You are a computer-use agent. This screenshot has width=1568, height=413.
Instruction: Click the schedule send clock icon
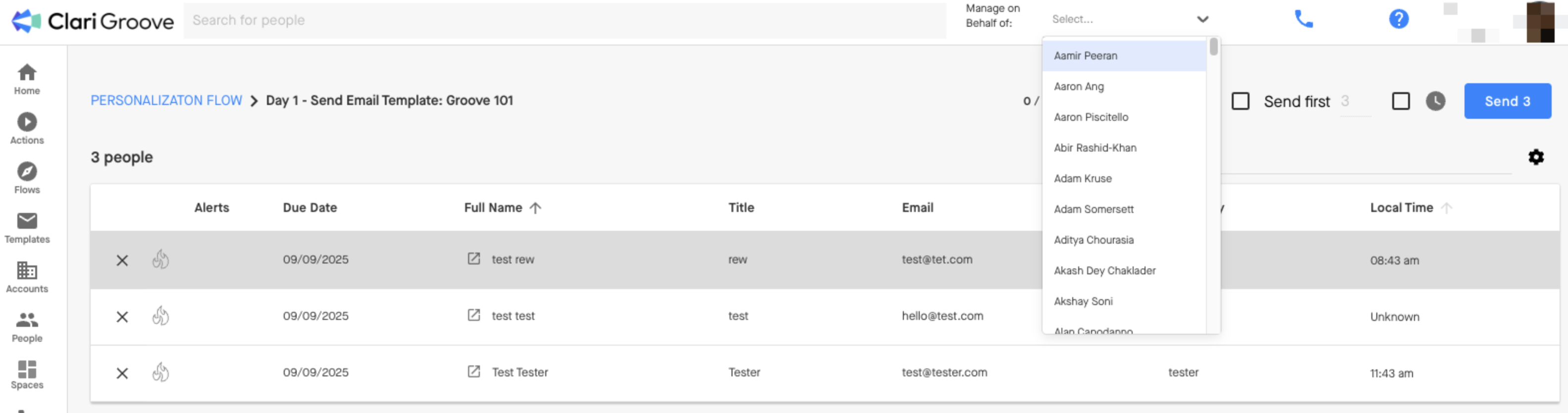point(1435,101)
